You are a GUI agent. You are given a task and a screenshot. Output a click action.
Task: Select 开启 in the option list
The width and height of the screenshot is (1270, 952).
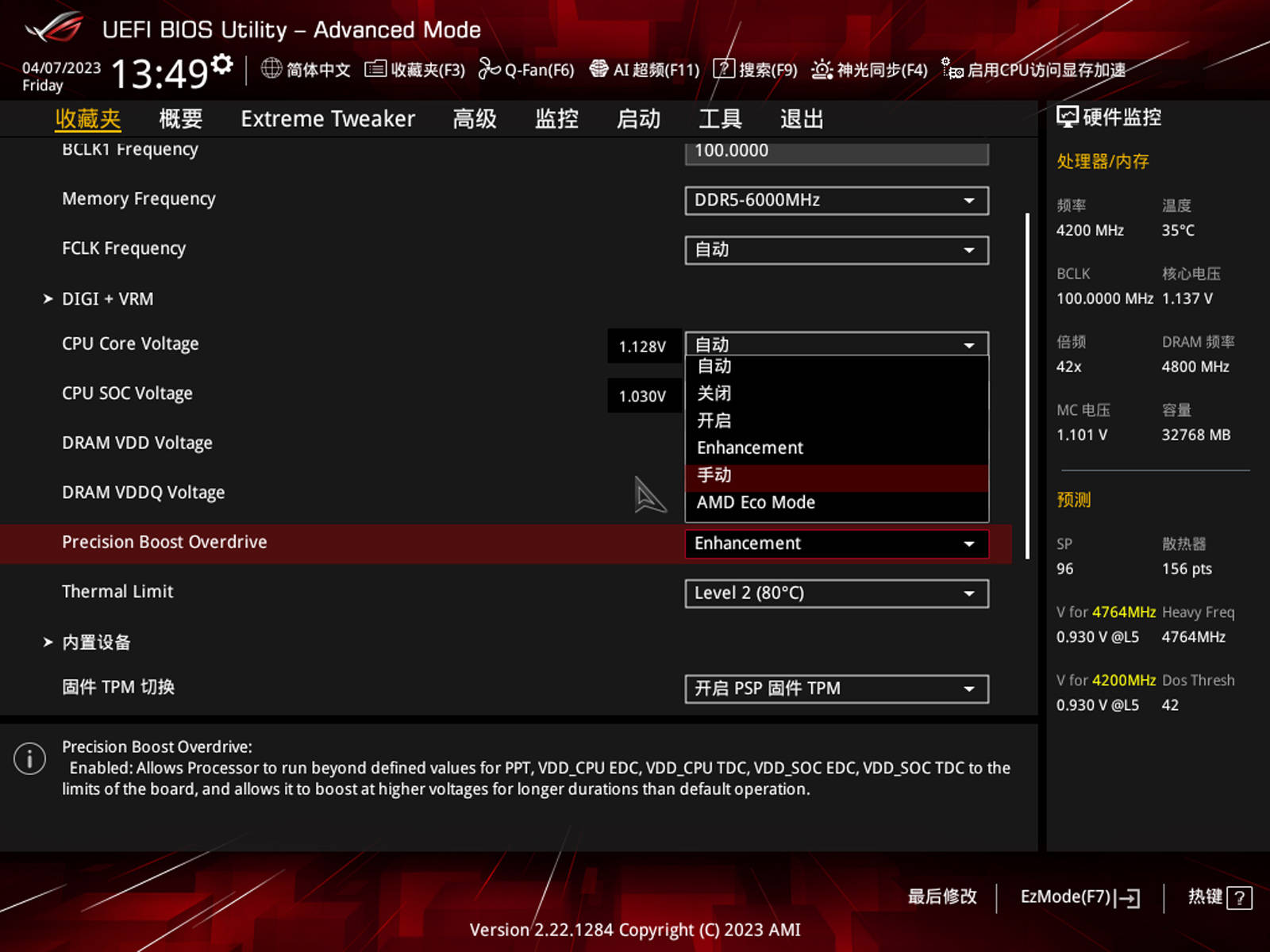click(837, 420)
